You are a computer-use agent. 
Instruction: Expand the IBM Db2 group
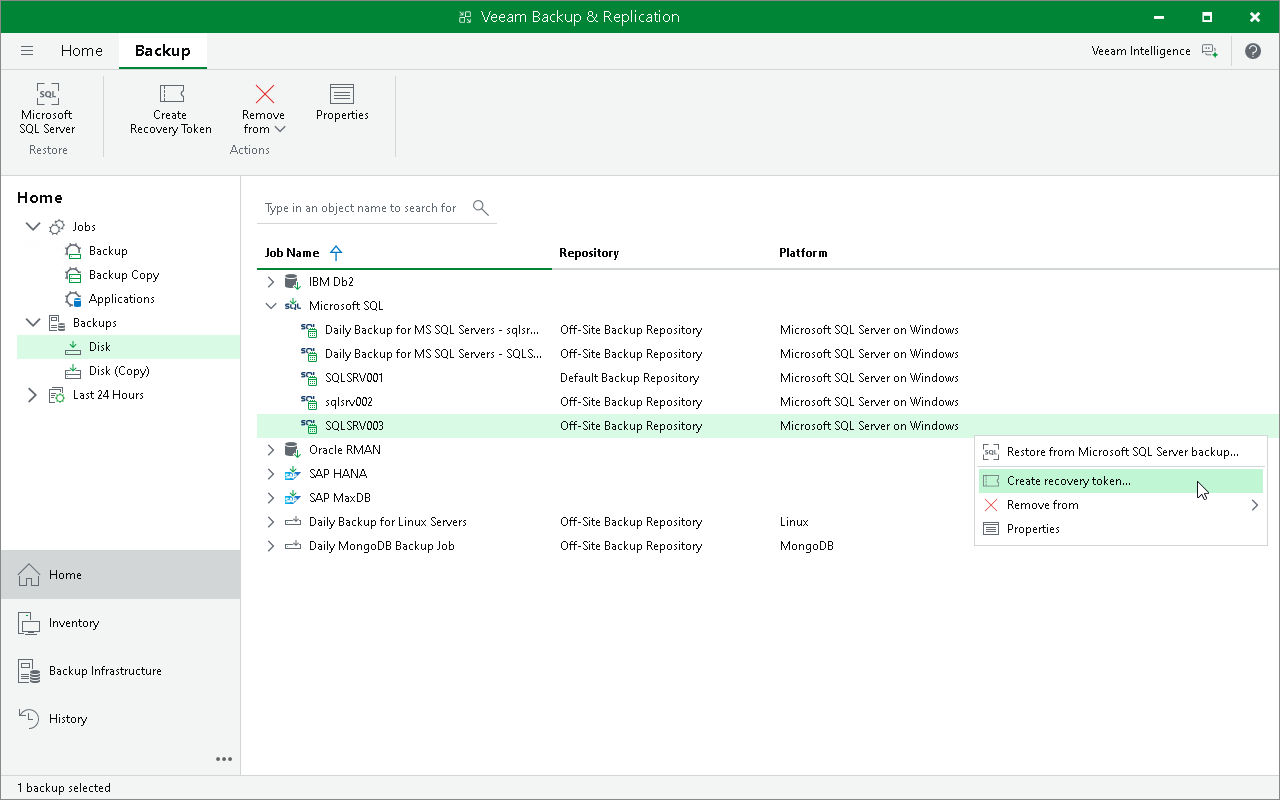270,282
